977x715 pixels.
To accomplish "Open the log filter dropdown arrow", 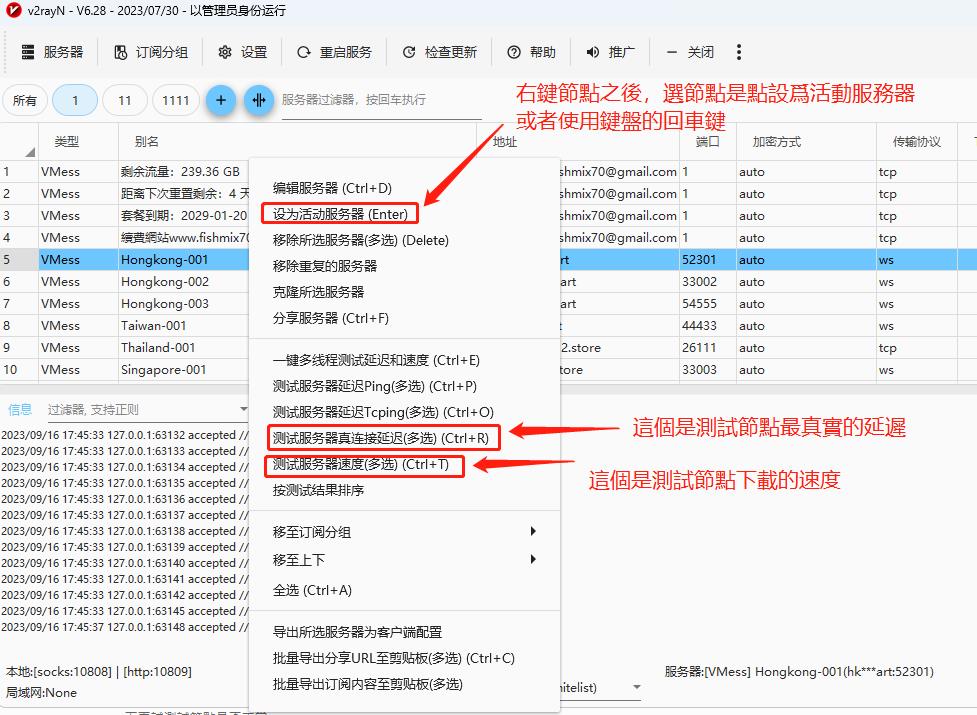I will tap(244, 409).
